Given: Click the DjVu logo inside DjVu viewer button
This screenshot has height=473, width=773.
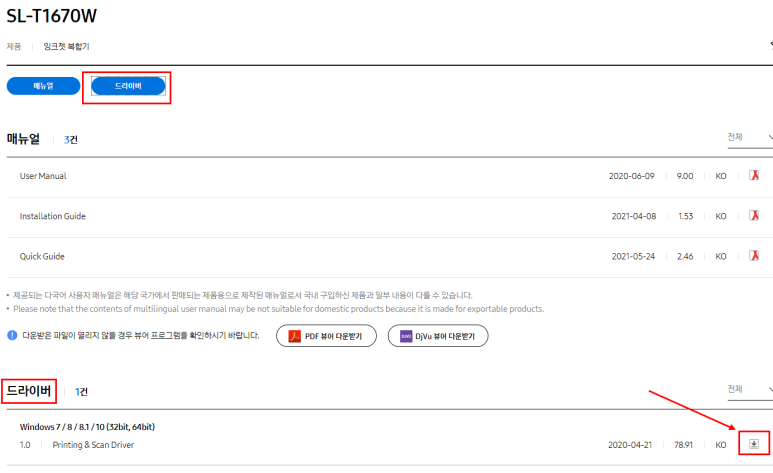Looking at the screenshot, I should click(x=406, y=336).
